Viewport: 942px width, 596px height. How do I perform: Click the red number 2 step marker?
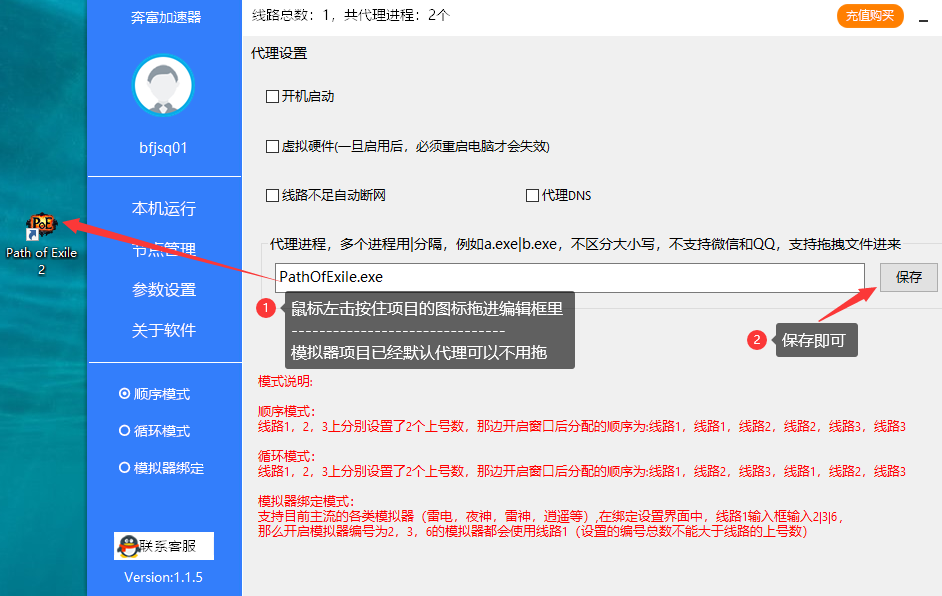point(757,340)
